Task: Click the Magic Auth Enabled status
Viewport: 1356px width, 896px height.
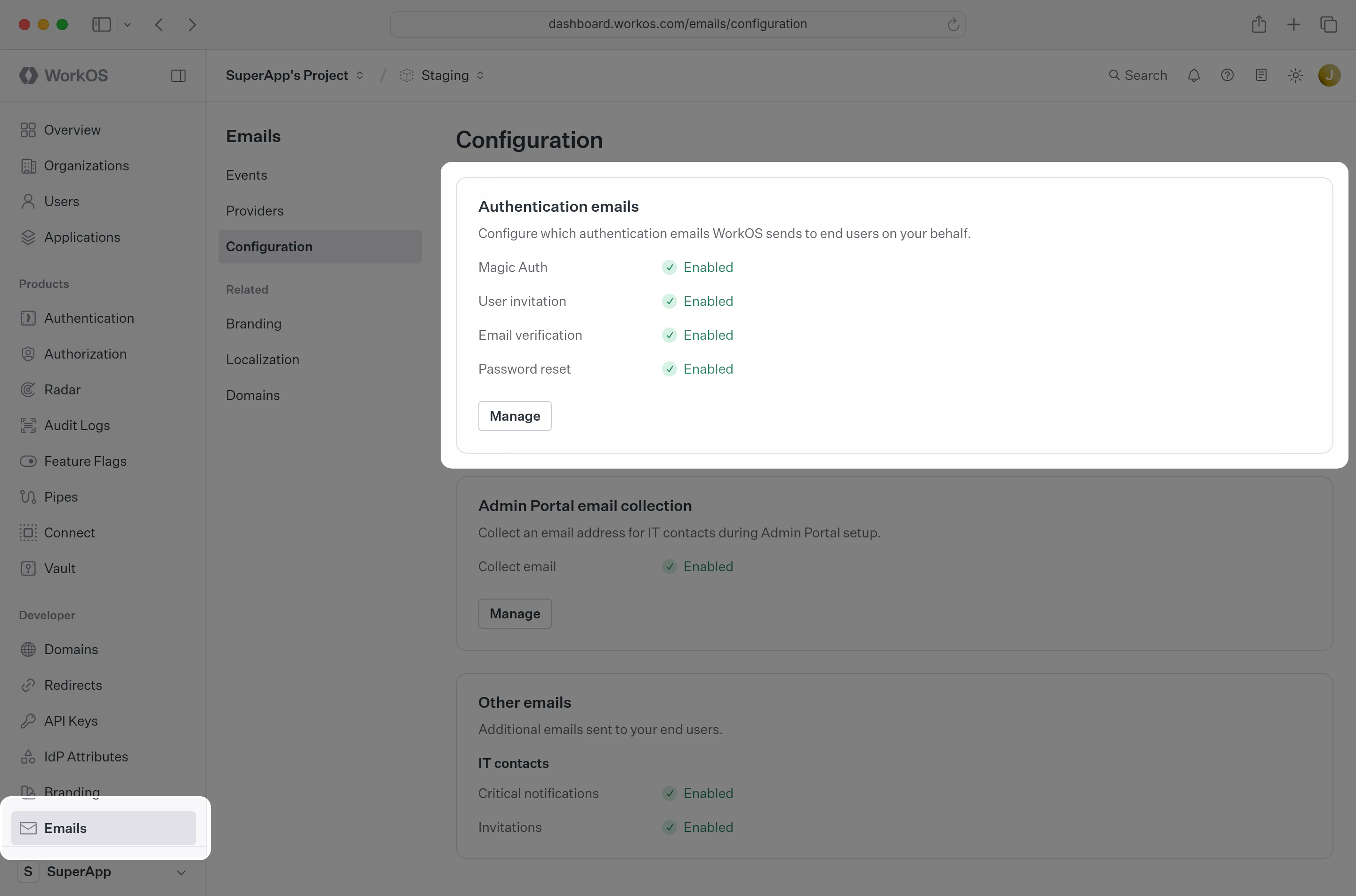Action: point(697,267)
